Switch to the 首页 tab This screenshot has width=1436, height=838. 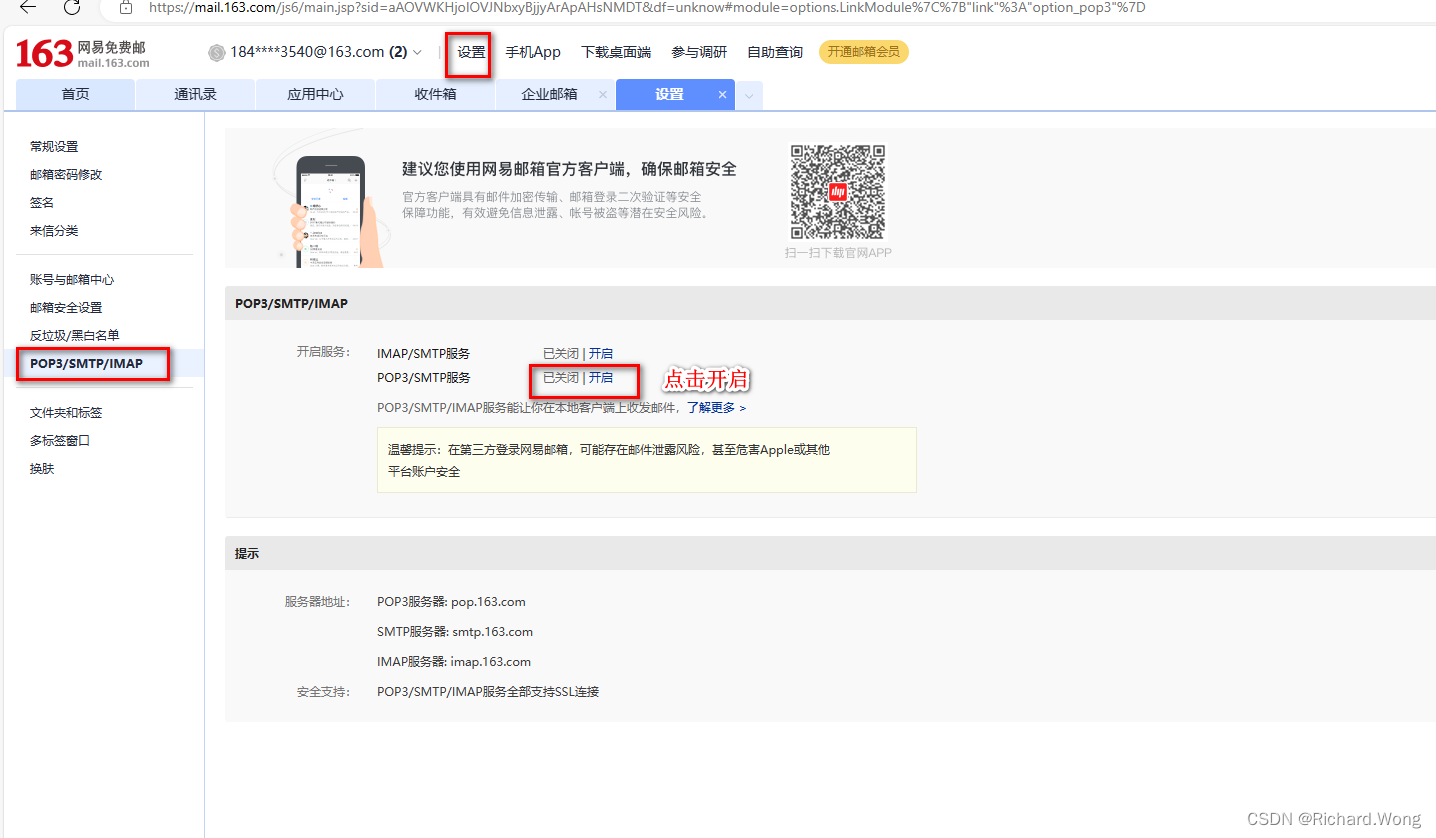[x=75, y=94]
